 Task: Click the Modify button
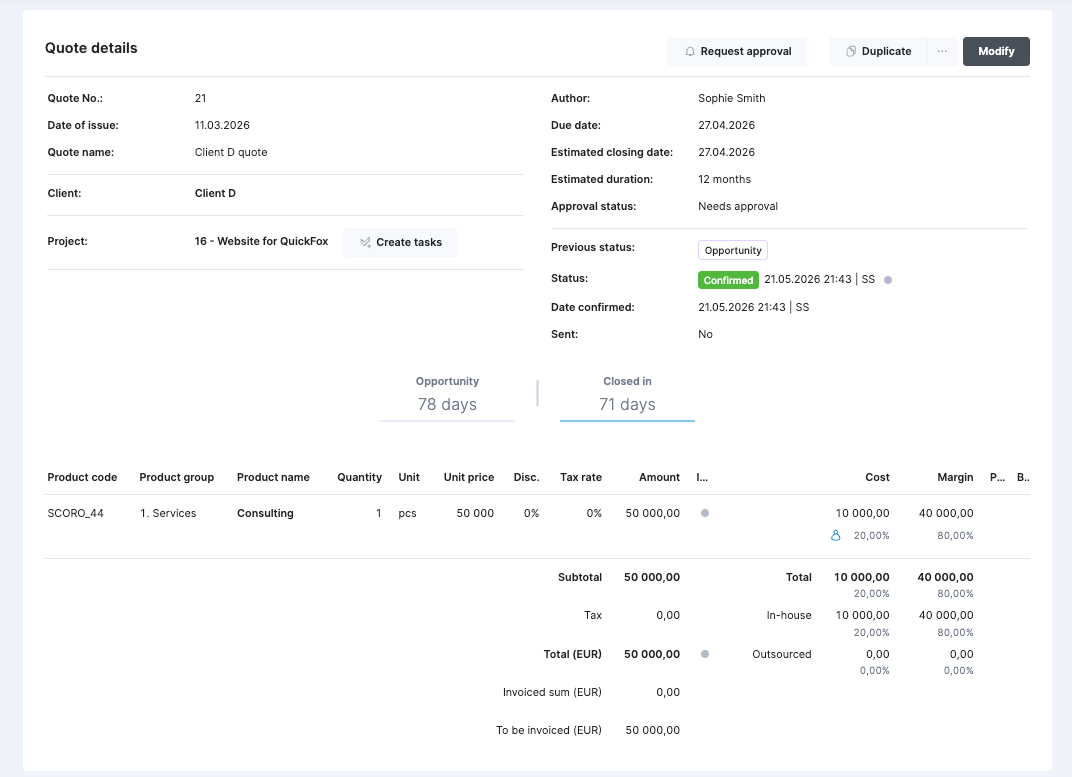pos(996,52)
